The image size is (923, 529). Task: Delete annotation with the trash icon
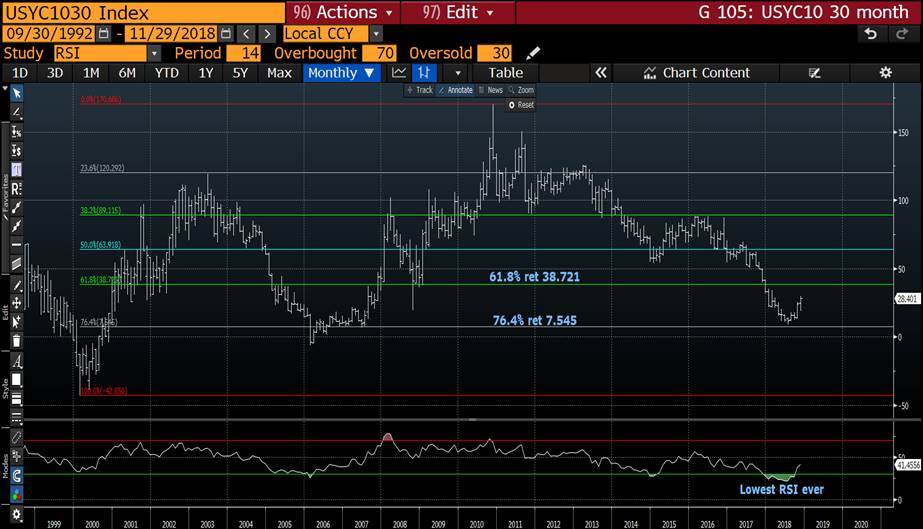coord(16,341)
